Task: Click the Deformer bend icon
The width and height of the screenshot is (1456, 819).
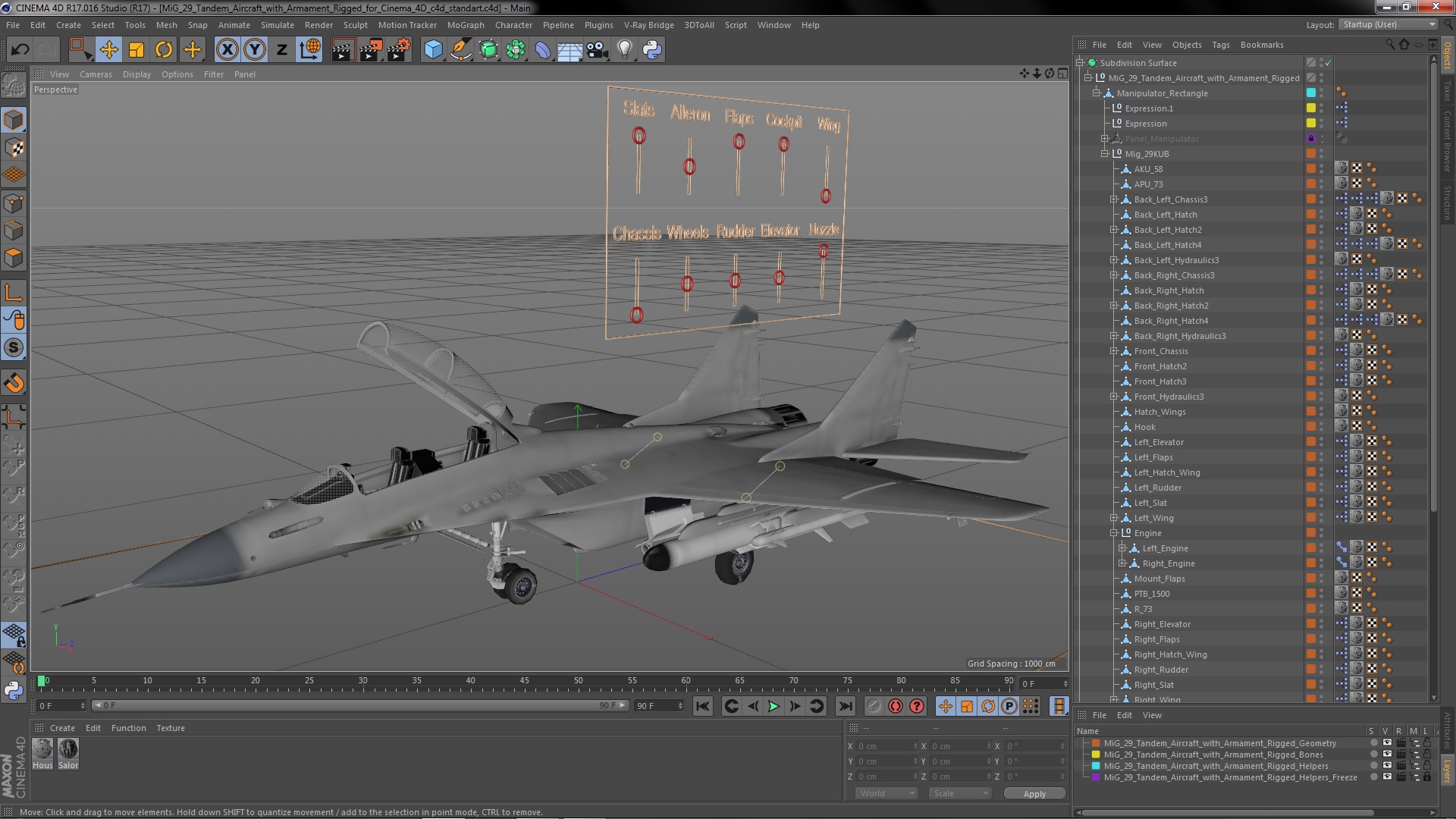Action: pyautogui.click(x=543, y=50)
